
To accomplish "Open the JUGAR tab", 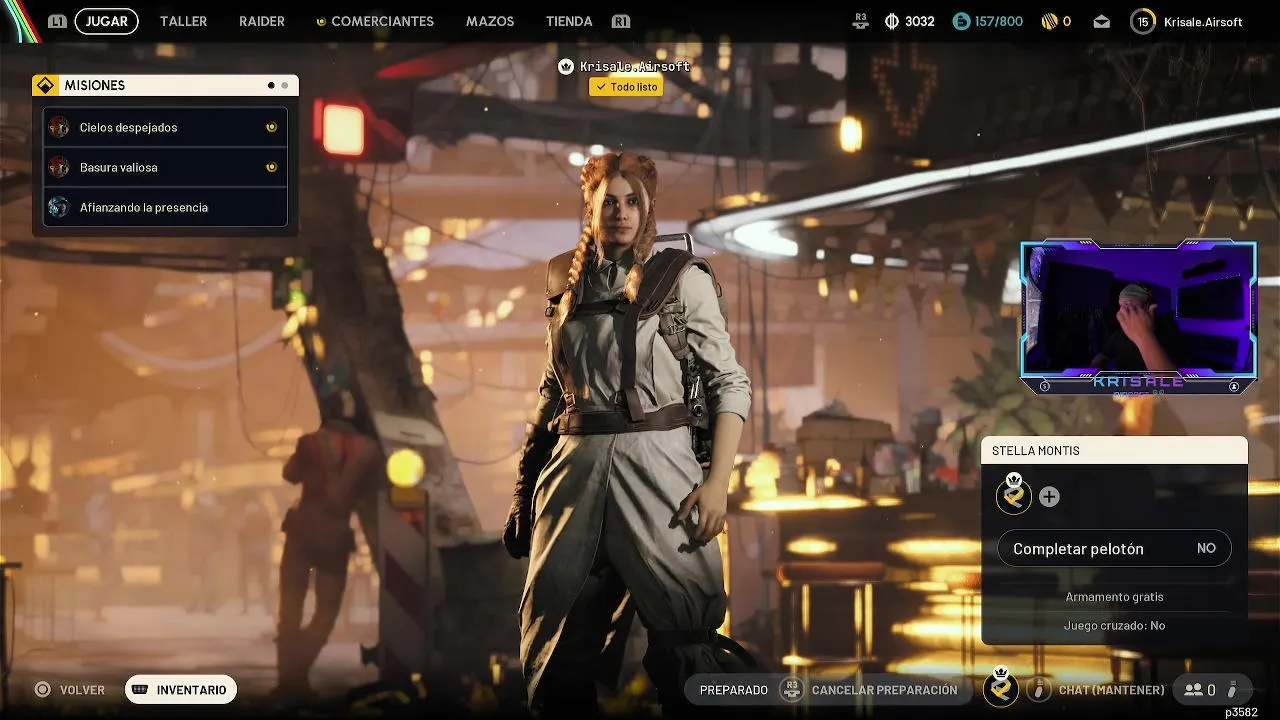I will (106, 21).
